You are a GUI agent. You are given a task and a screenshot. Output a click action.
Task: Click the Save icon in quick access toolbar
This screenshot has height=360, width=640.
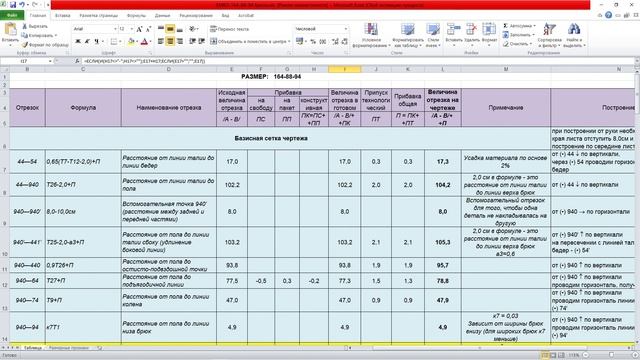pyautogui.click(x=13, y=5)
